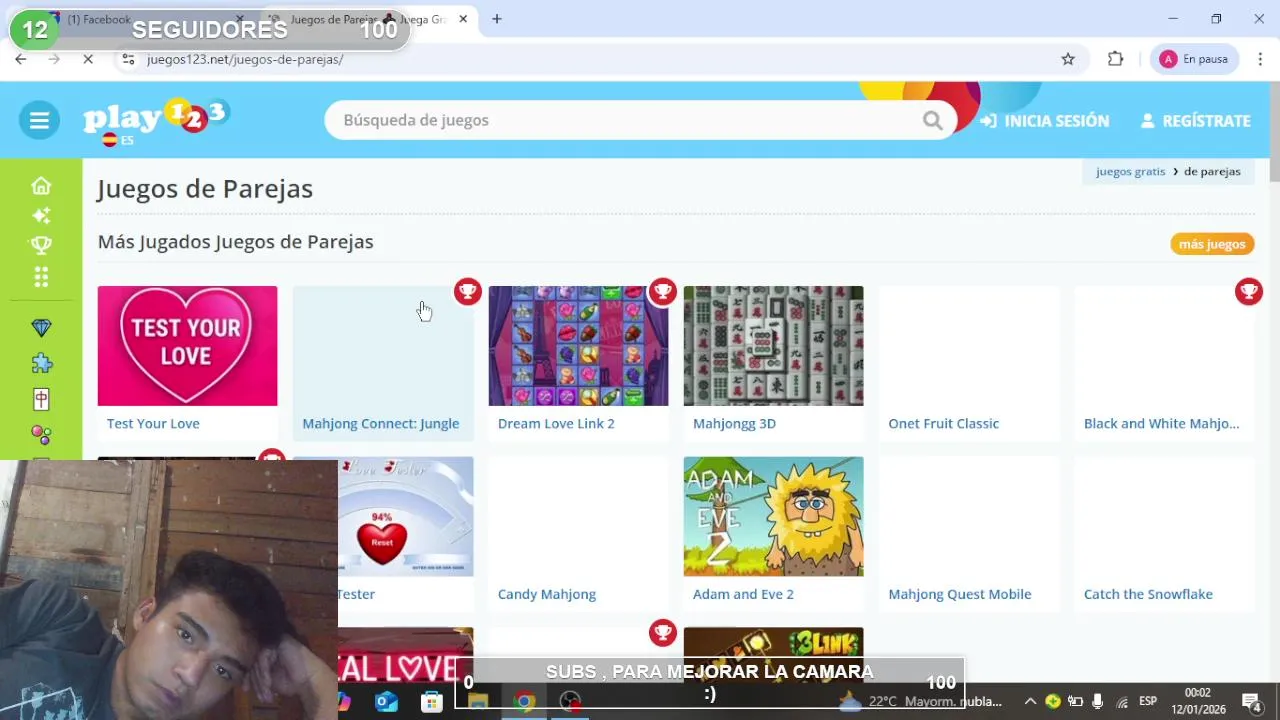Screen dimensions: 1280x720
Task: Open the browser extensions puzzle icon
Action: 1116,59
